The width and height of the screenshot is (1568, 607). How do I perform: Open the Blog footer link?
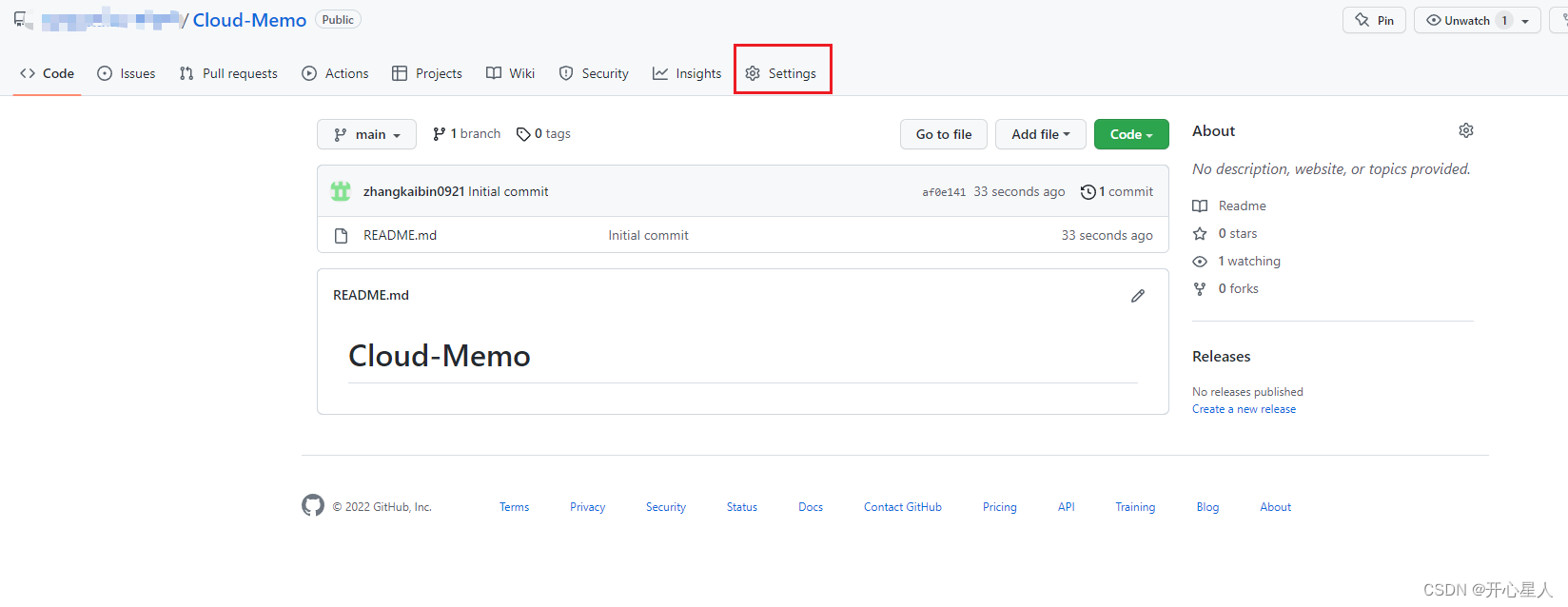pos(1208,507)
